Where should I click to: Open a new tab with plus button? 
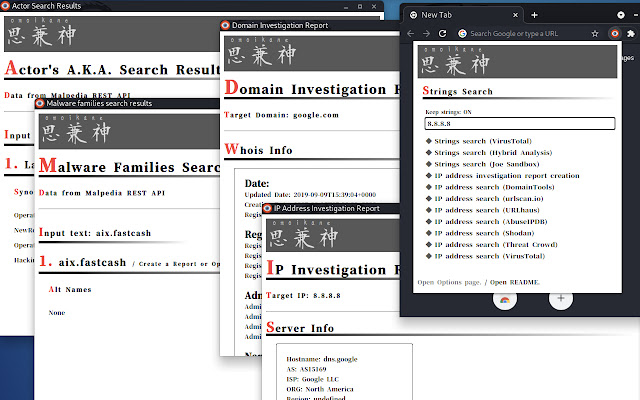click(x=534, y=15)
